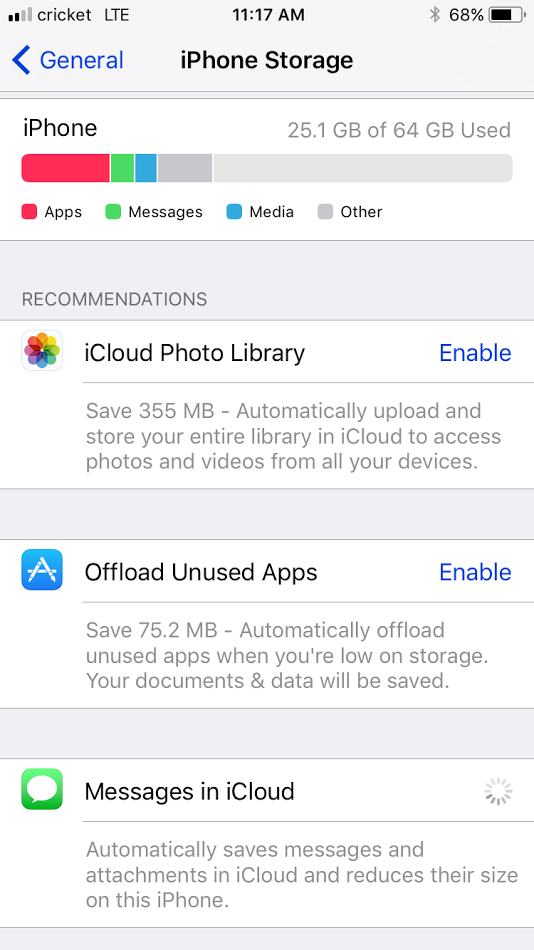Tap the Messages in iCloud loading spinner

[x=498, y=791]
